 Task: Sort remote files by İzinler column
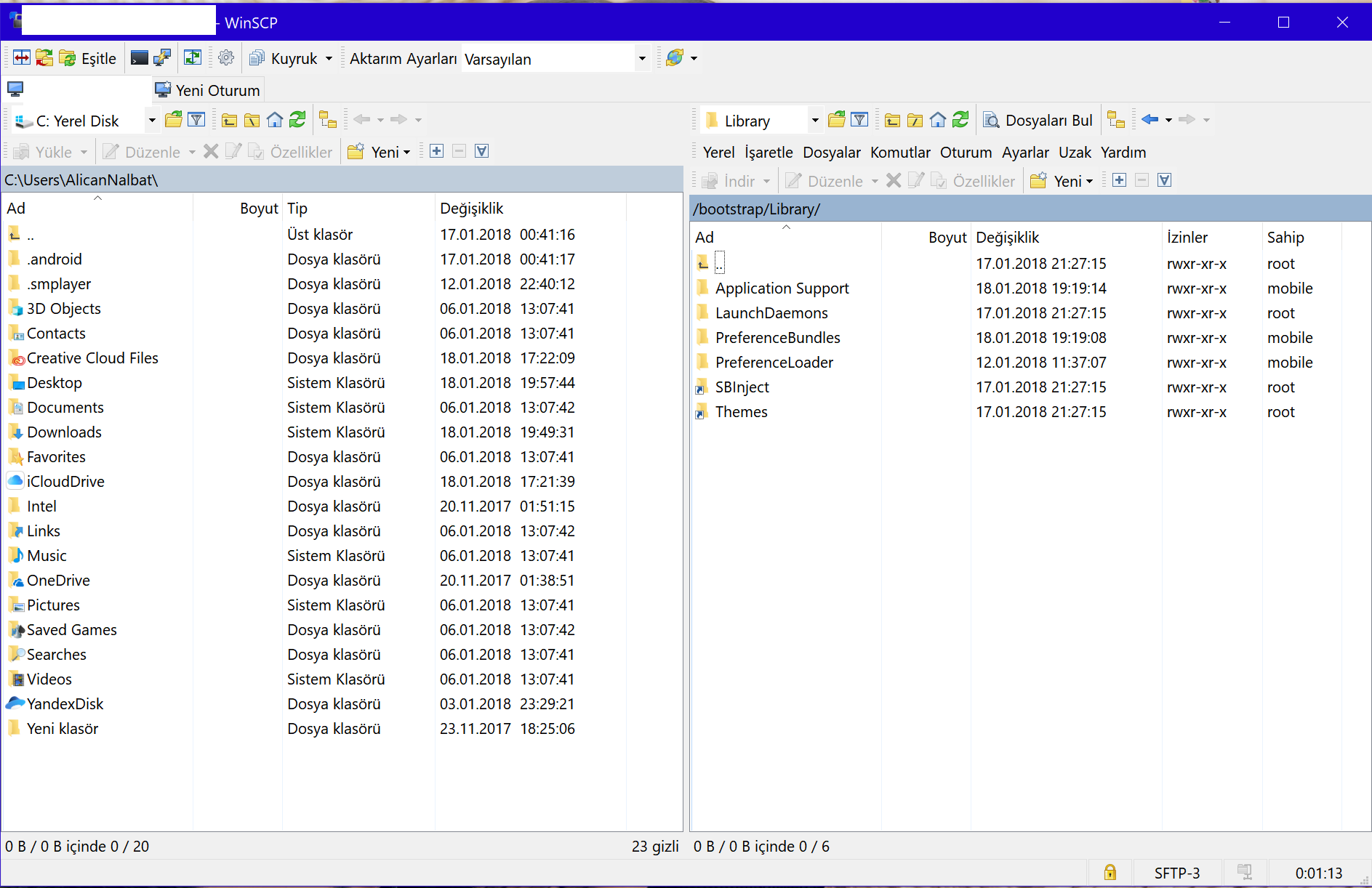pos(1212,238)
